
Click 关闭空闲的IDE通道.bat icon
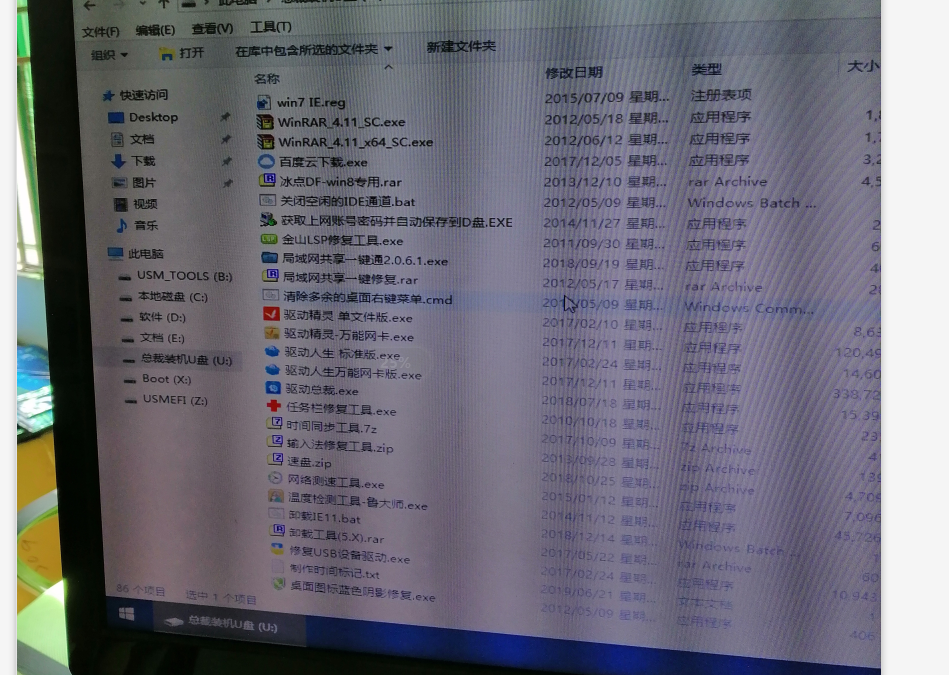pos(268,200)
